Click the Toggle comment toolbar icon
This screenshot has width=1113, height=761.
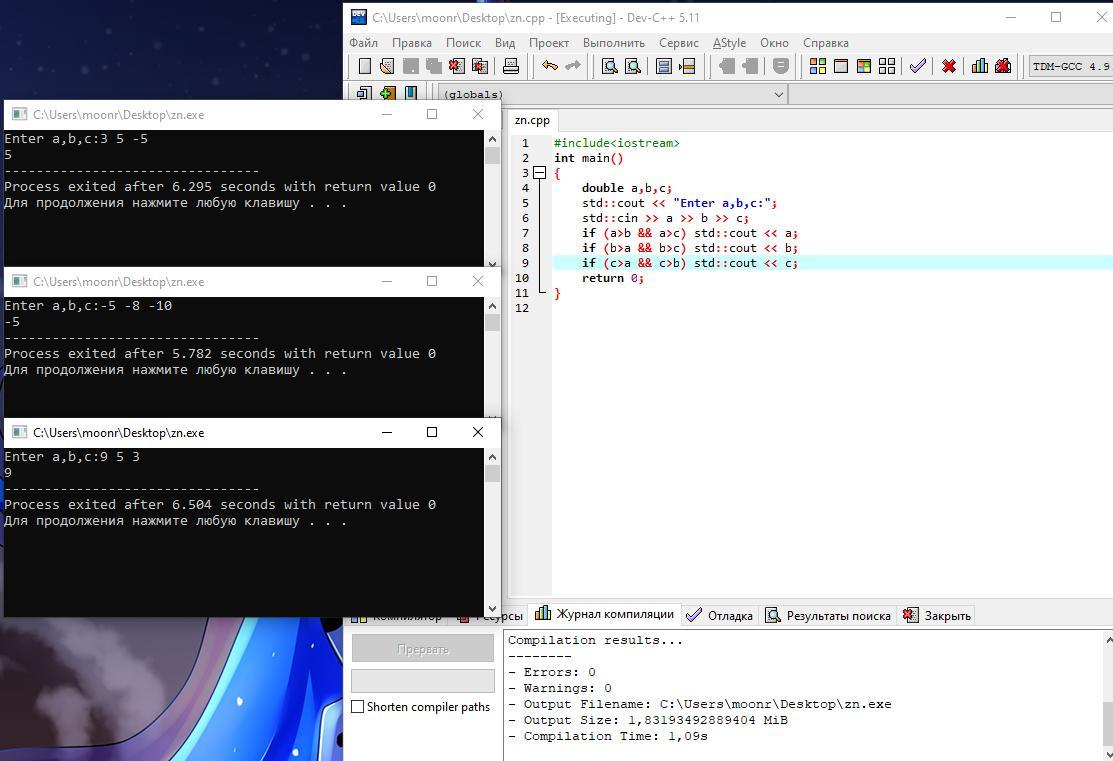tap(781, 66)
